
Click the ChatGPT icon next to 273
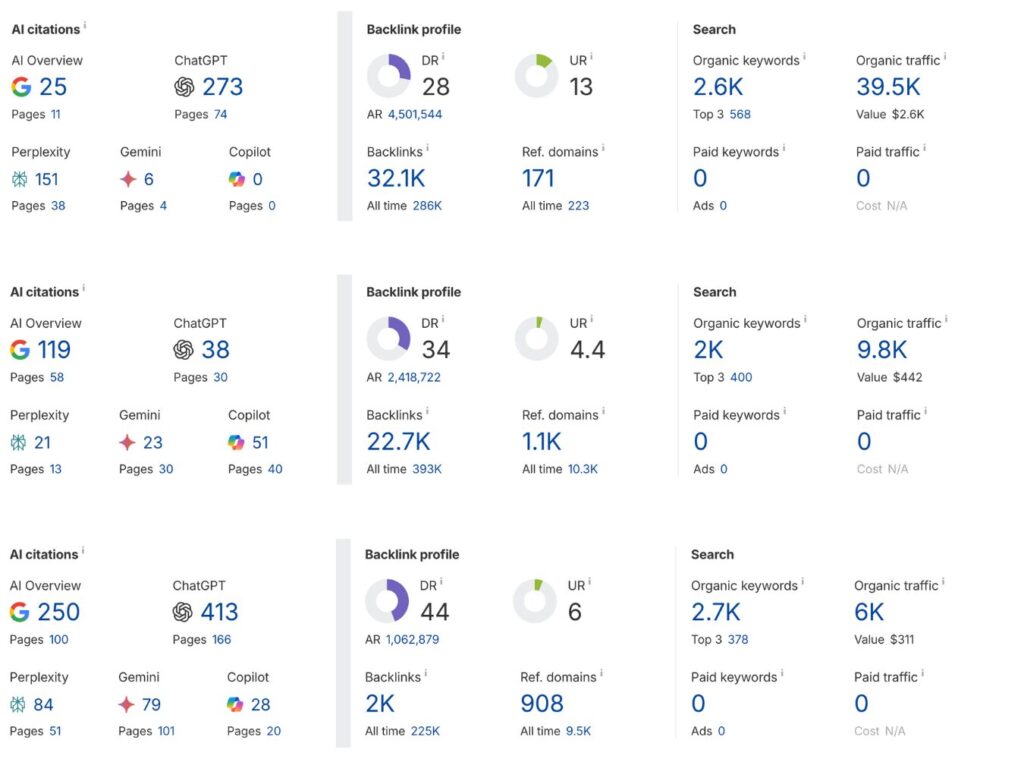point(184,87)
